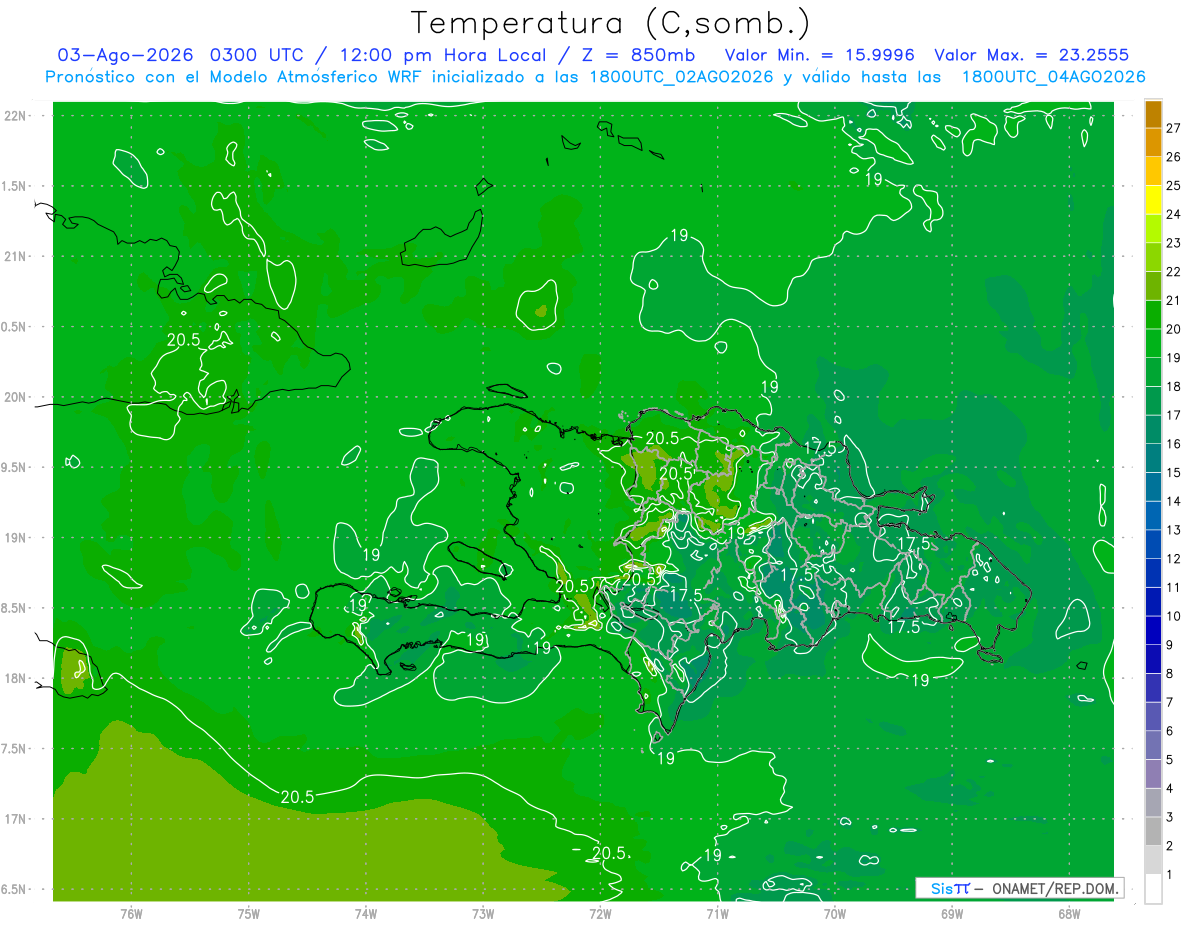
Task: Click the "73W" longitude axis label
Action: coord(482,914)
